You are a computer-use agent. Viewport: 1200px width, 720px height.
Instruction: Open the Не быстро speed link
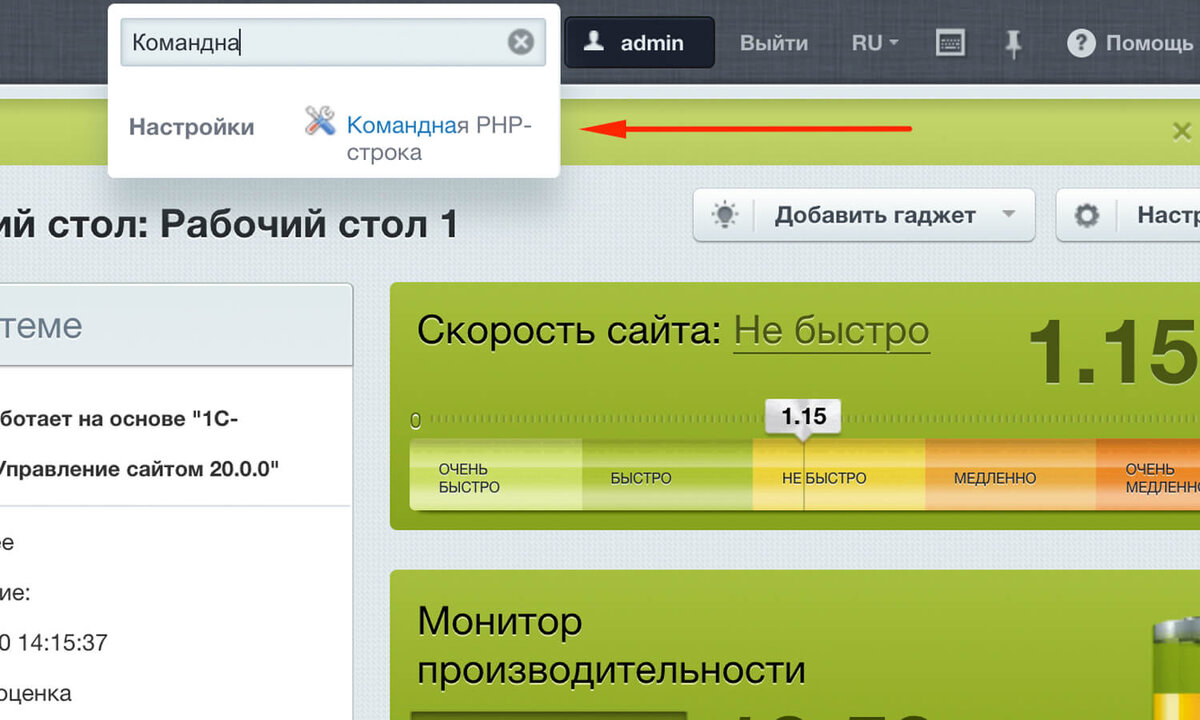(832, 330)
